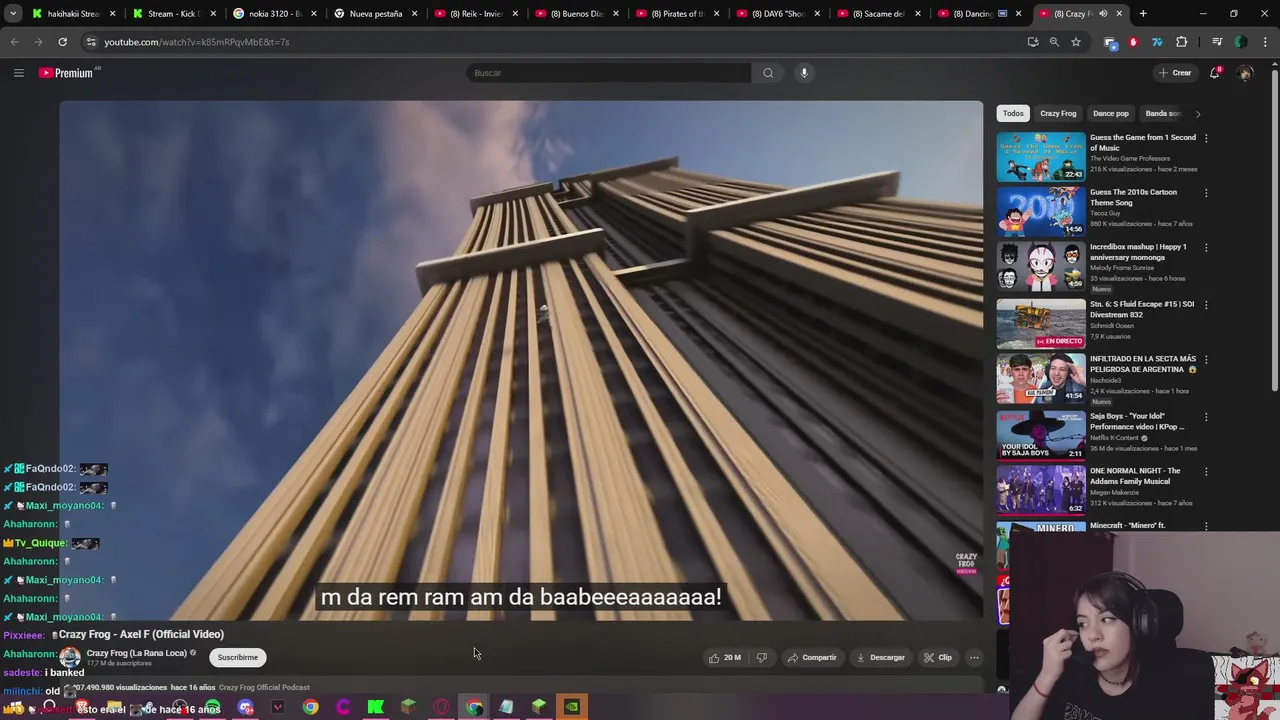
Task: Open the browser zoom magnifier icon
Action: tap(1054, 42)
